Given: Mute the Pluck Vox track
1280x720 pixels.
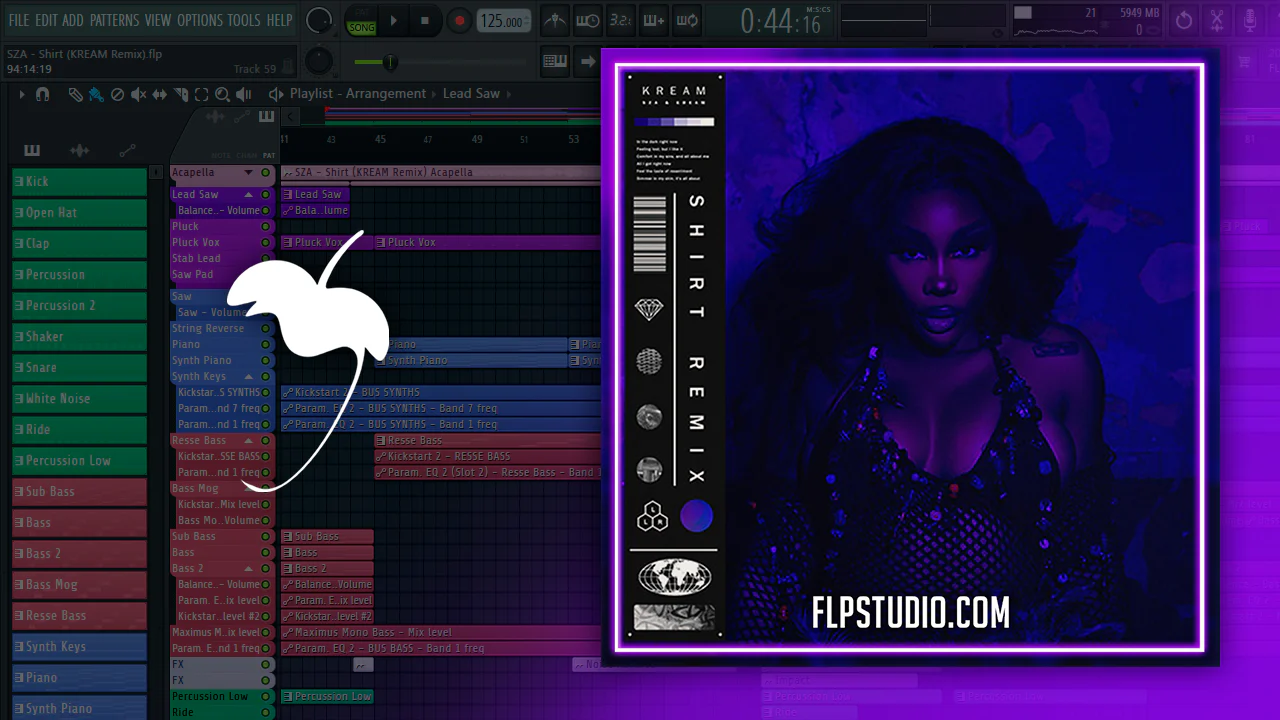Looking at the screenshot, I should coord(266,243).
